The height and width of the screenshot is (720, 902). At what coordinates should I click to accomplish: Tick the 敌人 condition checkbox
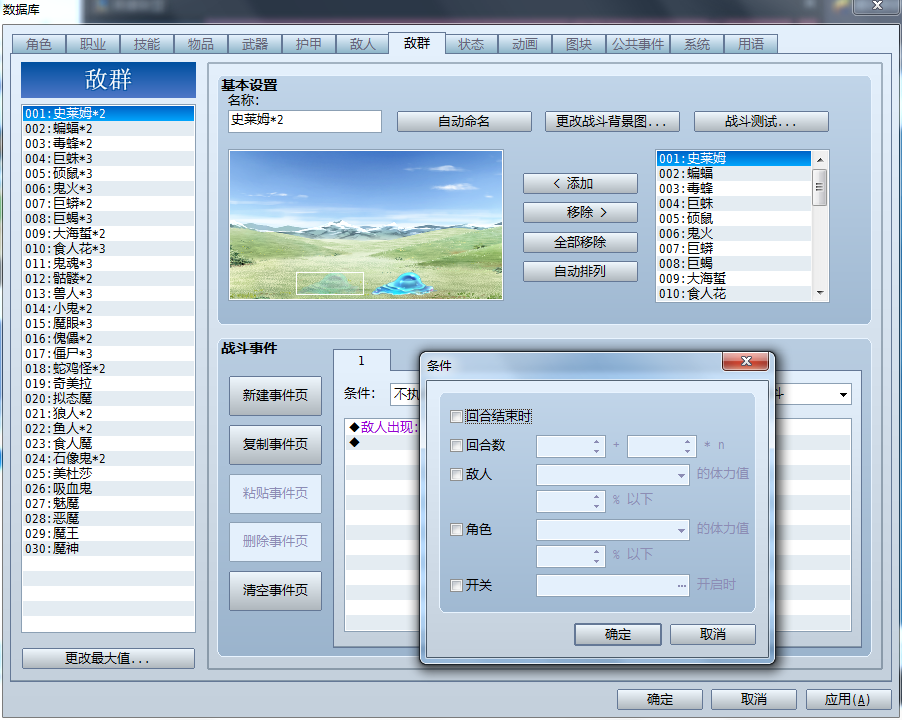point(456,474)
